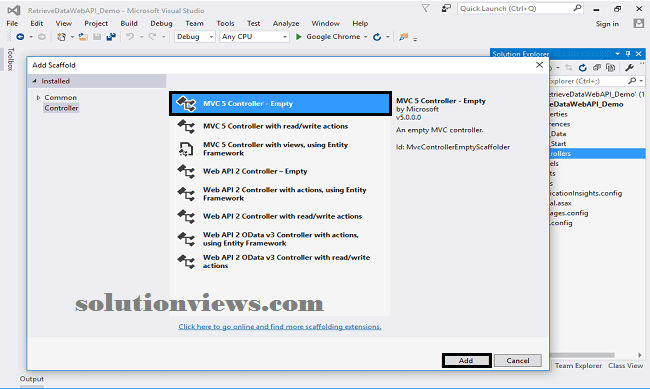Click the Cancel button
Viewport: 650px width, 389px height.
click(518, 361)
